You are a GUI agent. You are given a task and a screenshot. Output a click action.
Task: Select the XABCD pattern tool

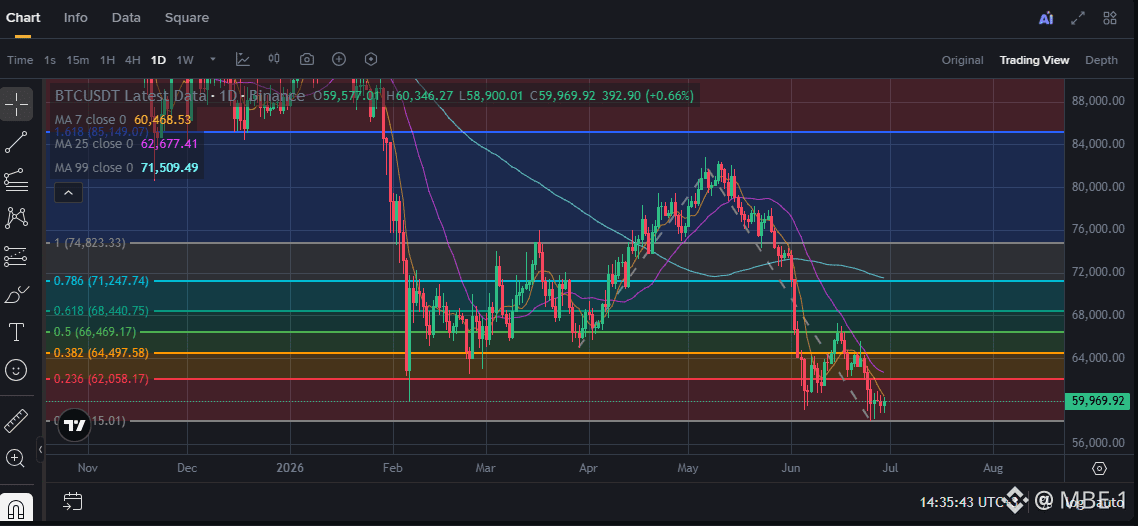point(16,217)
